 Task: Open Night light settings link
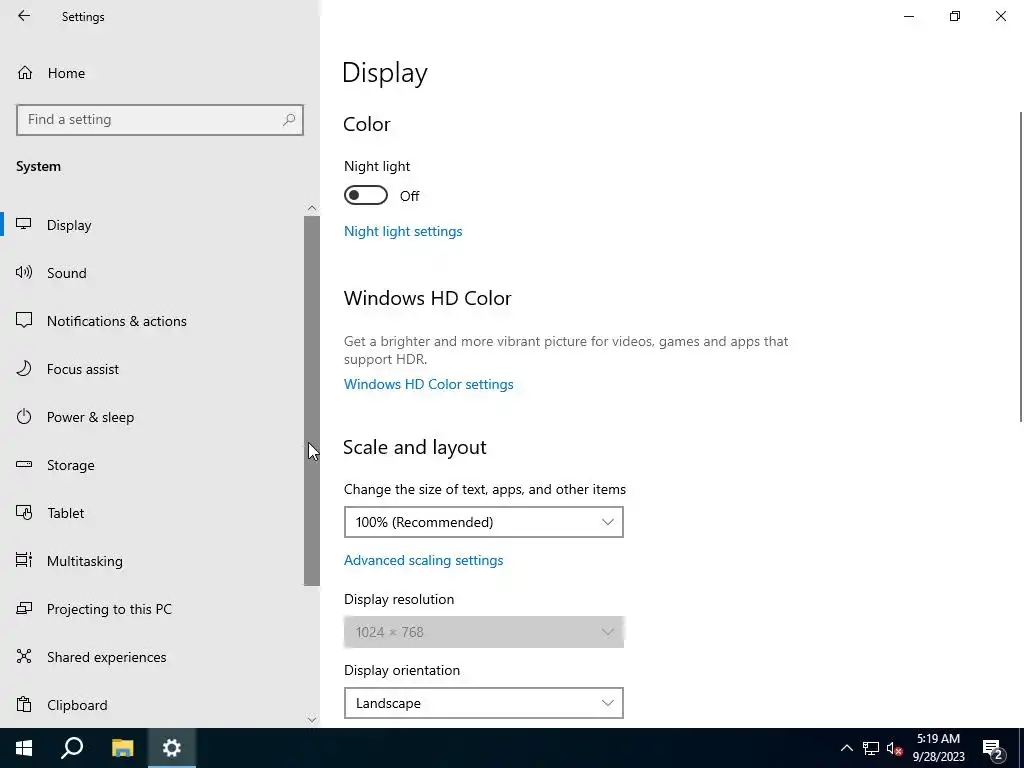coord(403,231)
